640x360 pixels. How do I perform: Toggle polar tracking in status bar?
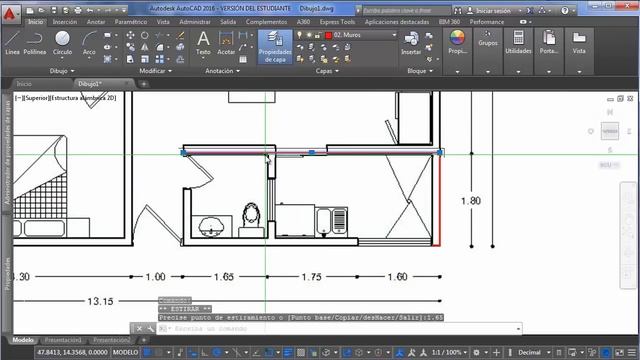pyautogui.click(x=217, y=352)
